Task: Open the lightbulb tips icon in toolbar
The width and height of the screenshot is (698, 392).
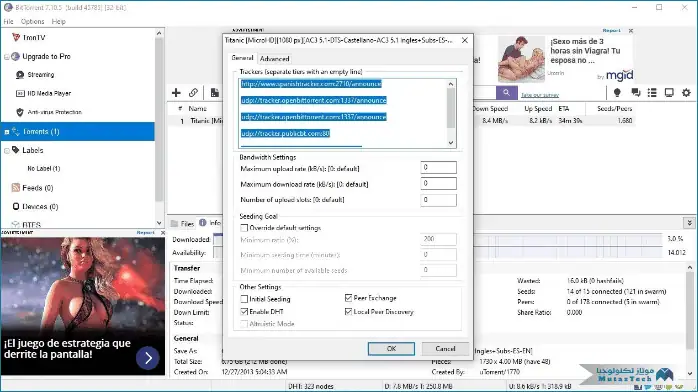Action: [x=617, y=93]
